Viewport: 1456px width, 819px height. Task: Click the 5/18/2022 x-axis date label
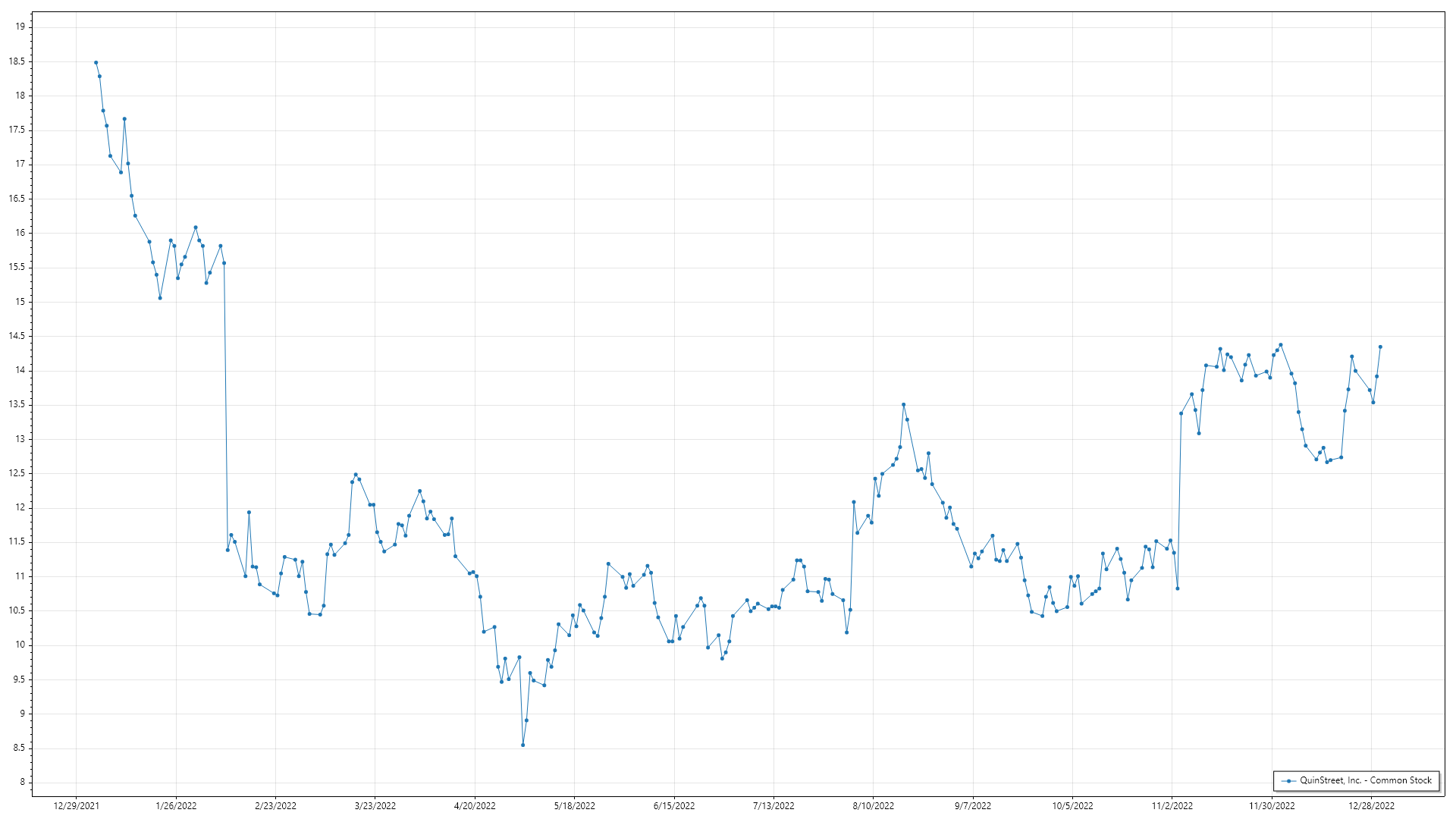point(574,805)
